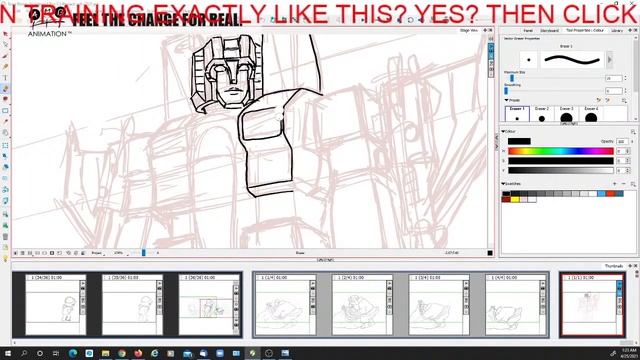This screenshot has width=640, height=360.
Task: Expand brush preview with arrow button
Action: click(x=609, y=60)
